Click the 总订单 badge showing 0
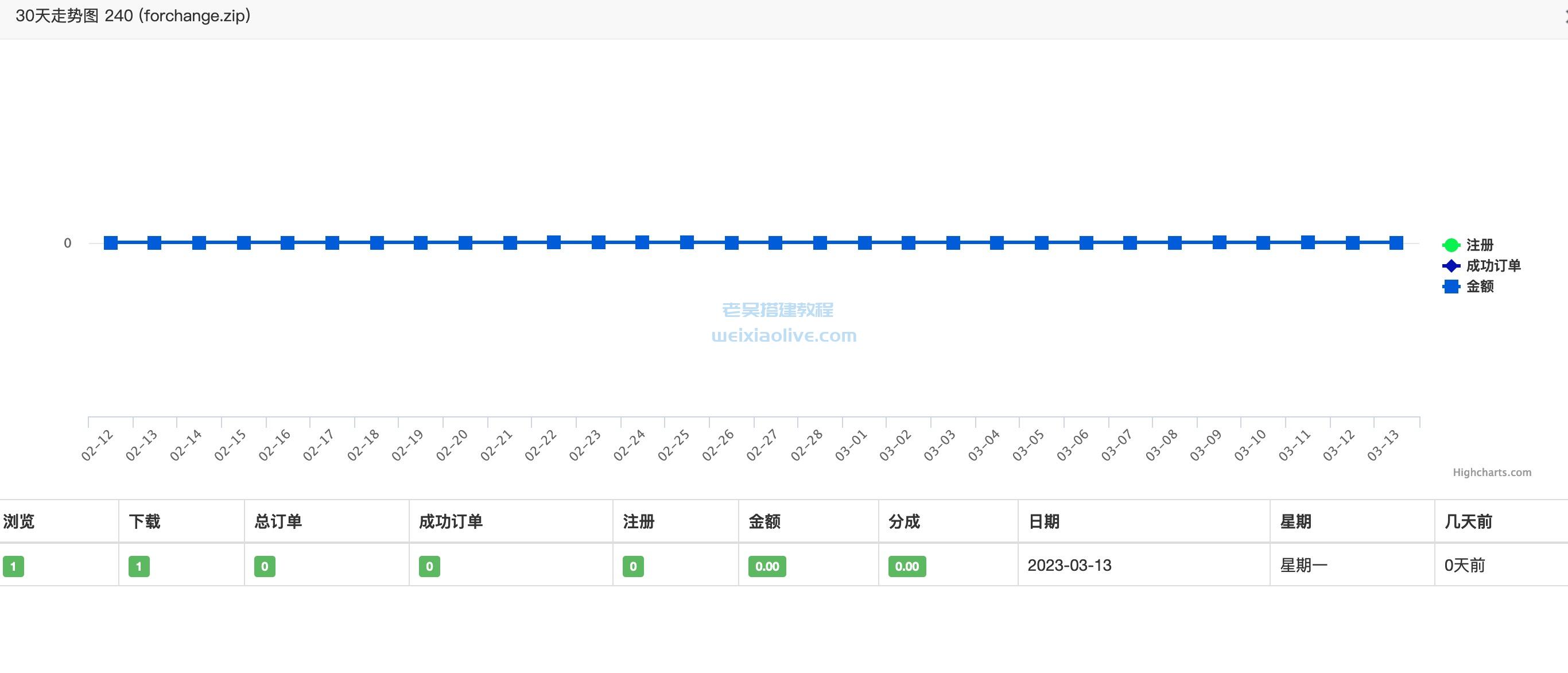The width and height of the screenshot is (1568, 673). point(265,566)
